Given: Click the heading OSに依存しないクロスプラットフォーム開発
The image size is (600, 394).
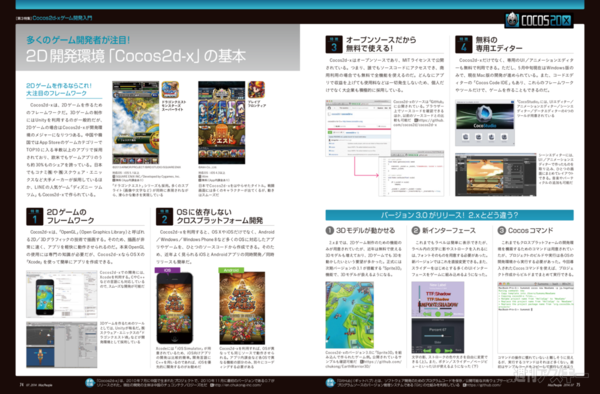Looking at the screenshot, I should point(220,216).
